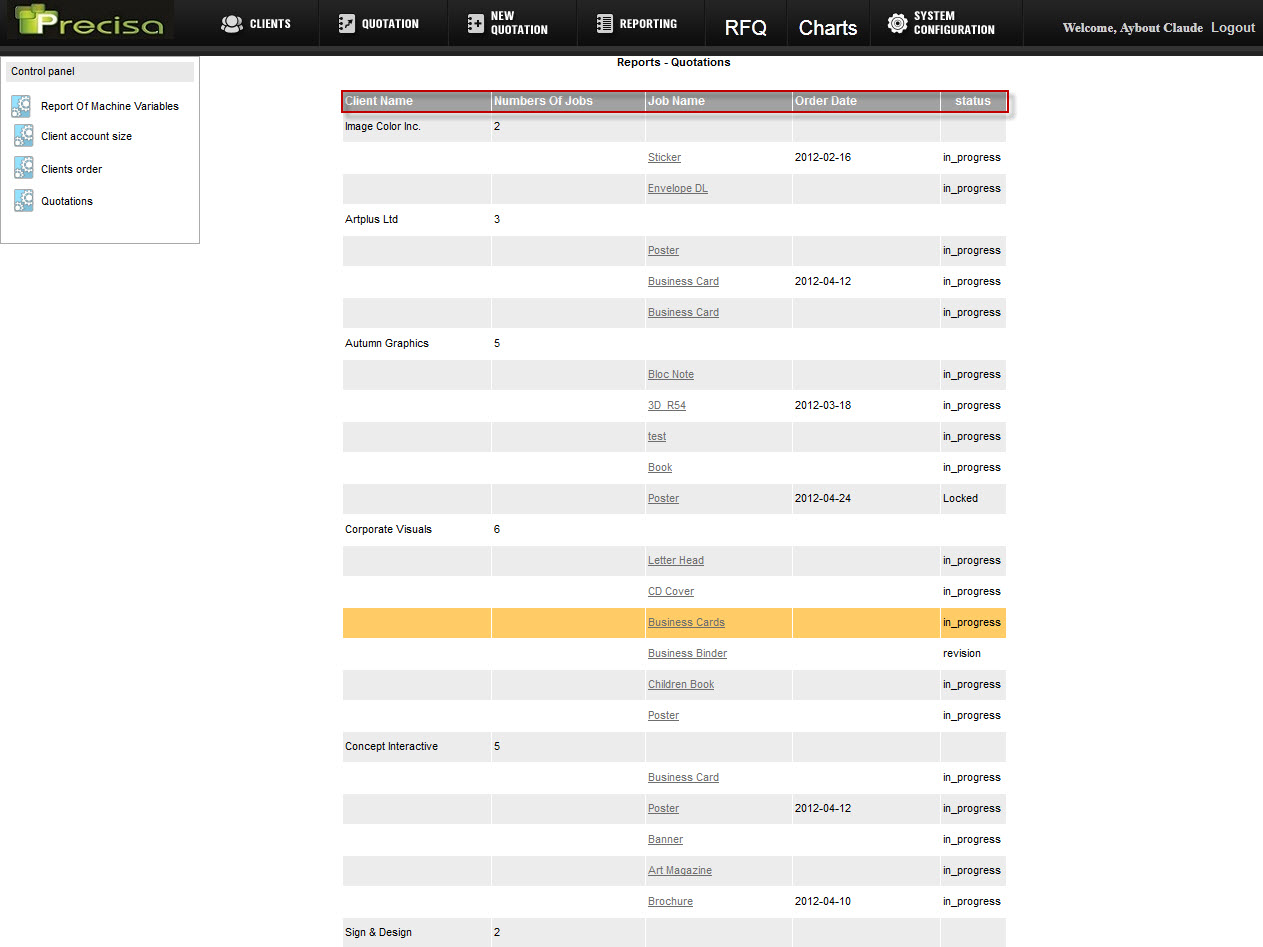Viewport: 1263px width, 947px height.
Task: Select the Concept Interactive client name
Action: (x=391, y=746)
